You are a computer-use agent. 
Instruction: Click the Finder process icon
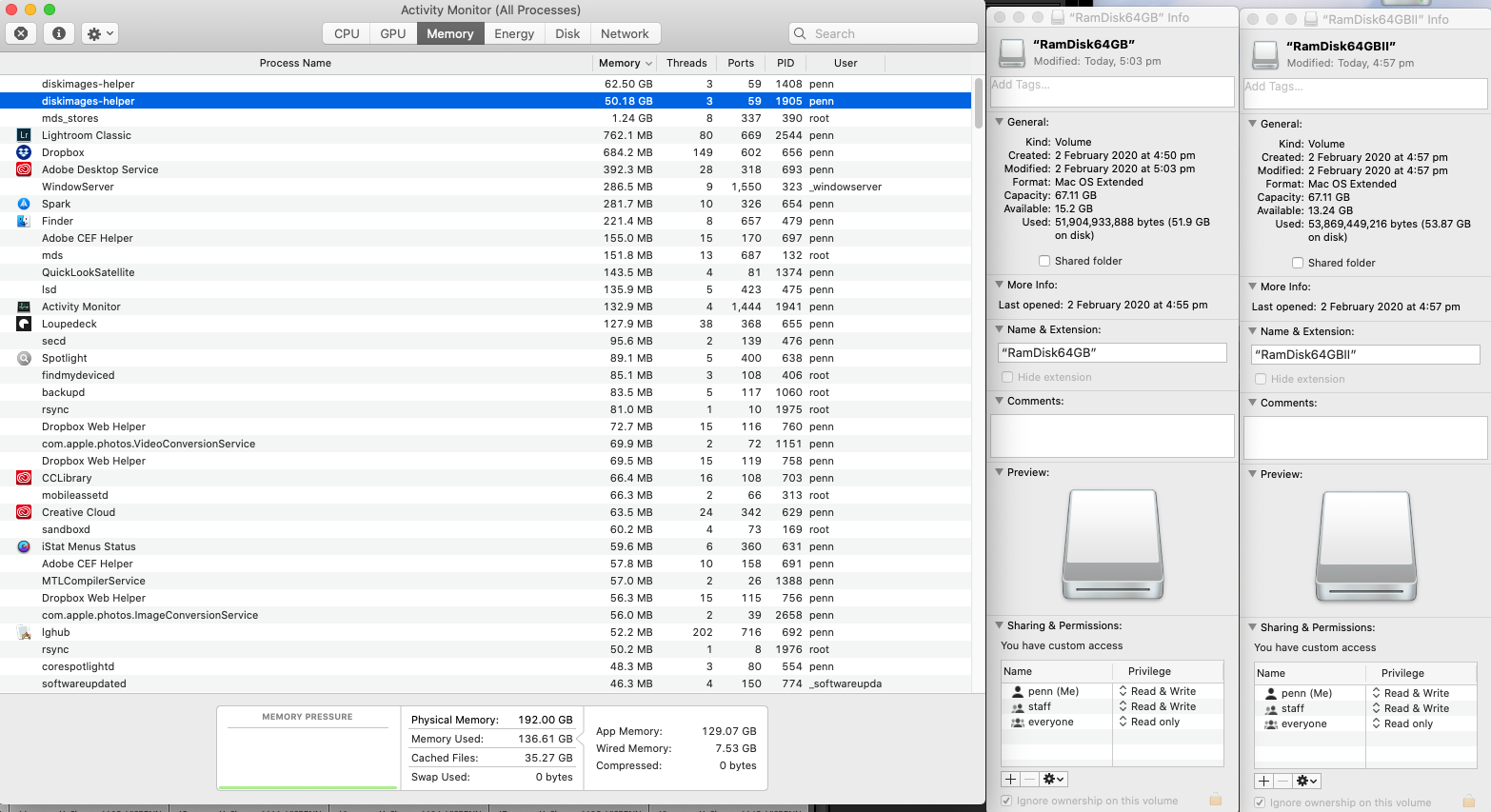coord(24,221)
